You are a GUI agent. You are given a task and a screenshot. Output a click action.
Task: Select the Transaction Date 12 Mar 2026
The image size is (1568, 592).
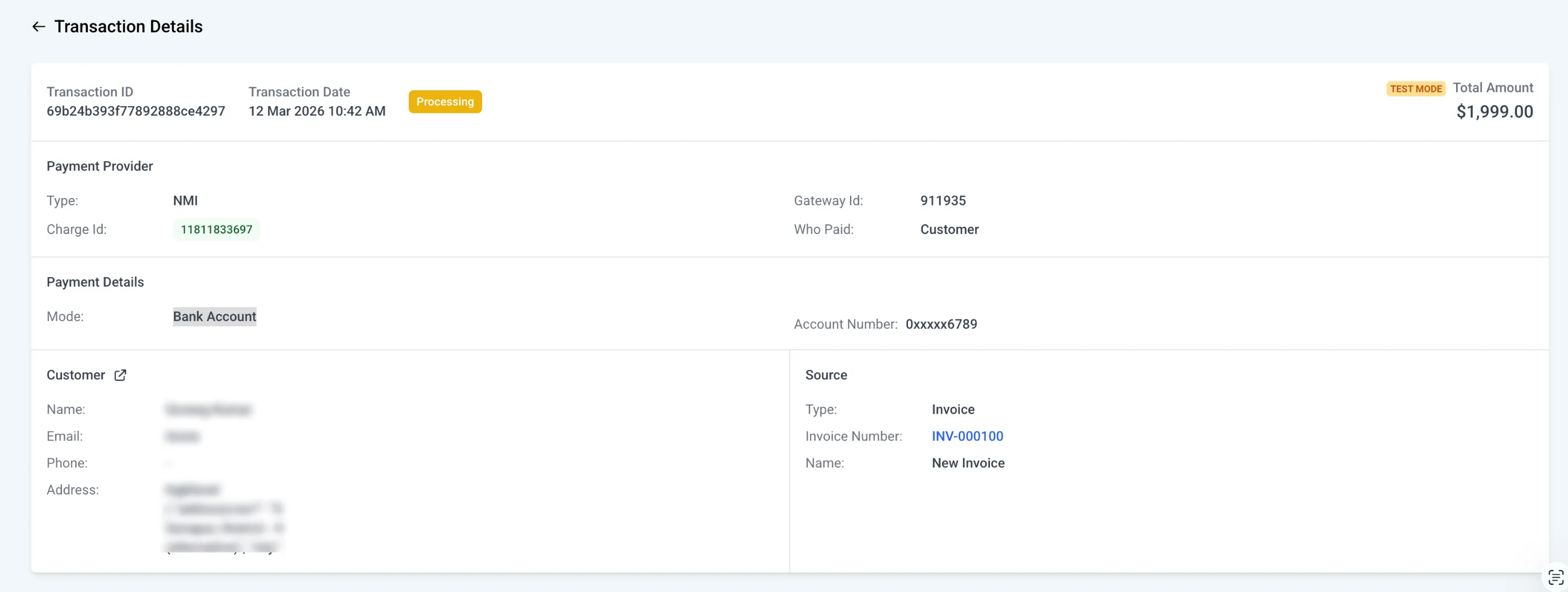[x=317, y=111]
